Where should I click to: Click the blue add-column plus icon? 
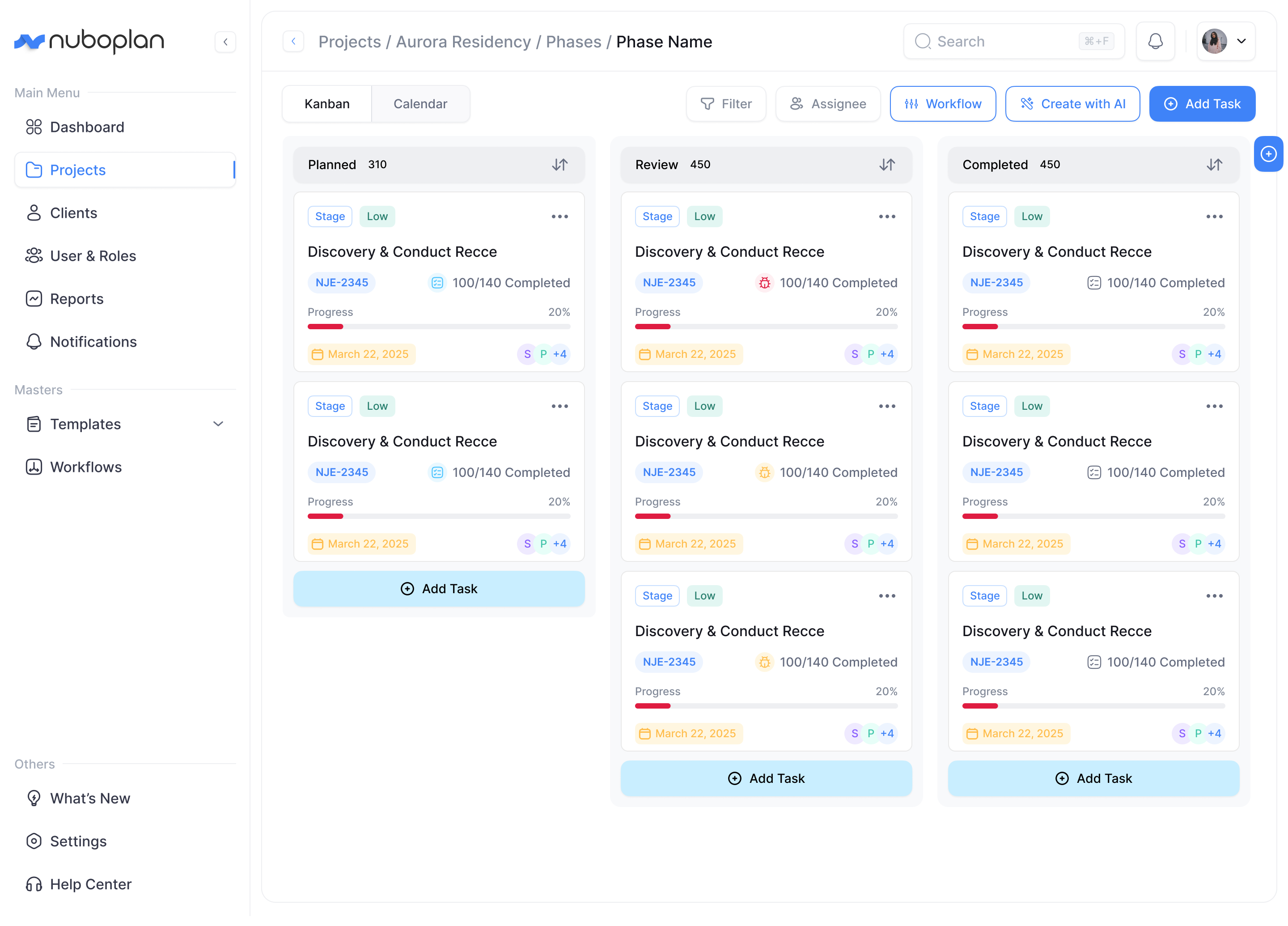(1268, 154)
